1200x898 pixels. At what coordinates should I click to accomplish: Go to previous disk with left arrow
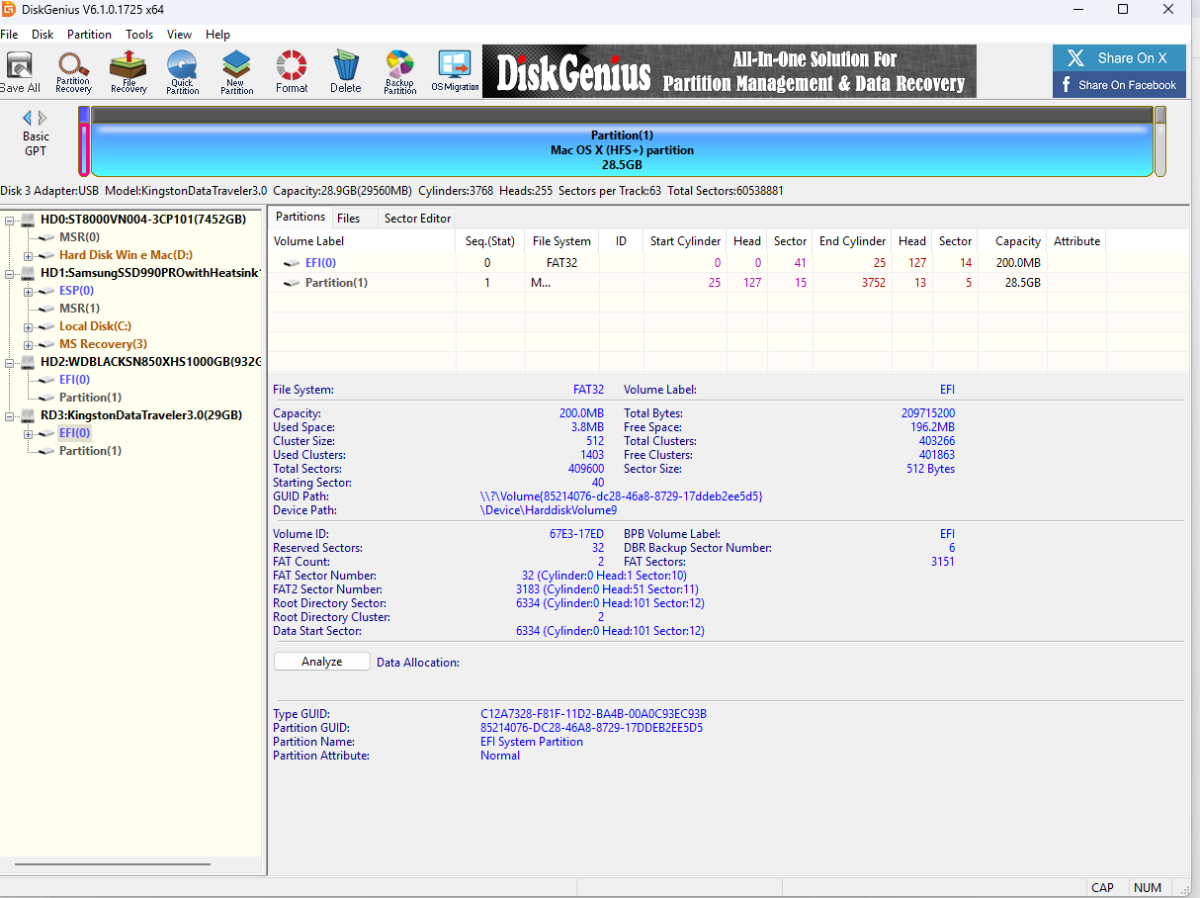[x=28, y=117]
